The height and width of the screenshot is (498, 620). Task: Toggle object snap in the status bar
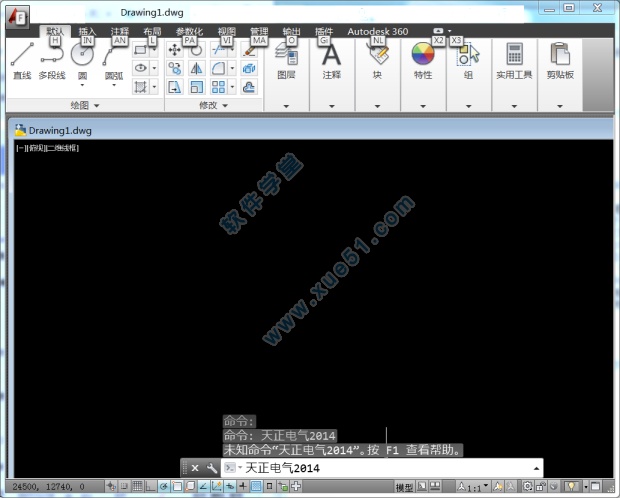pyautogui.click(x=176, y=487)
